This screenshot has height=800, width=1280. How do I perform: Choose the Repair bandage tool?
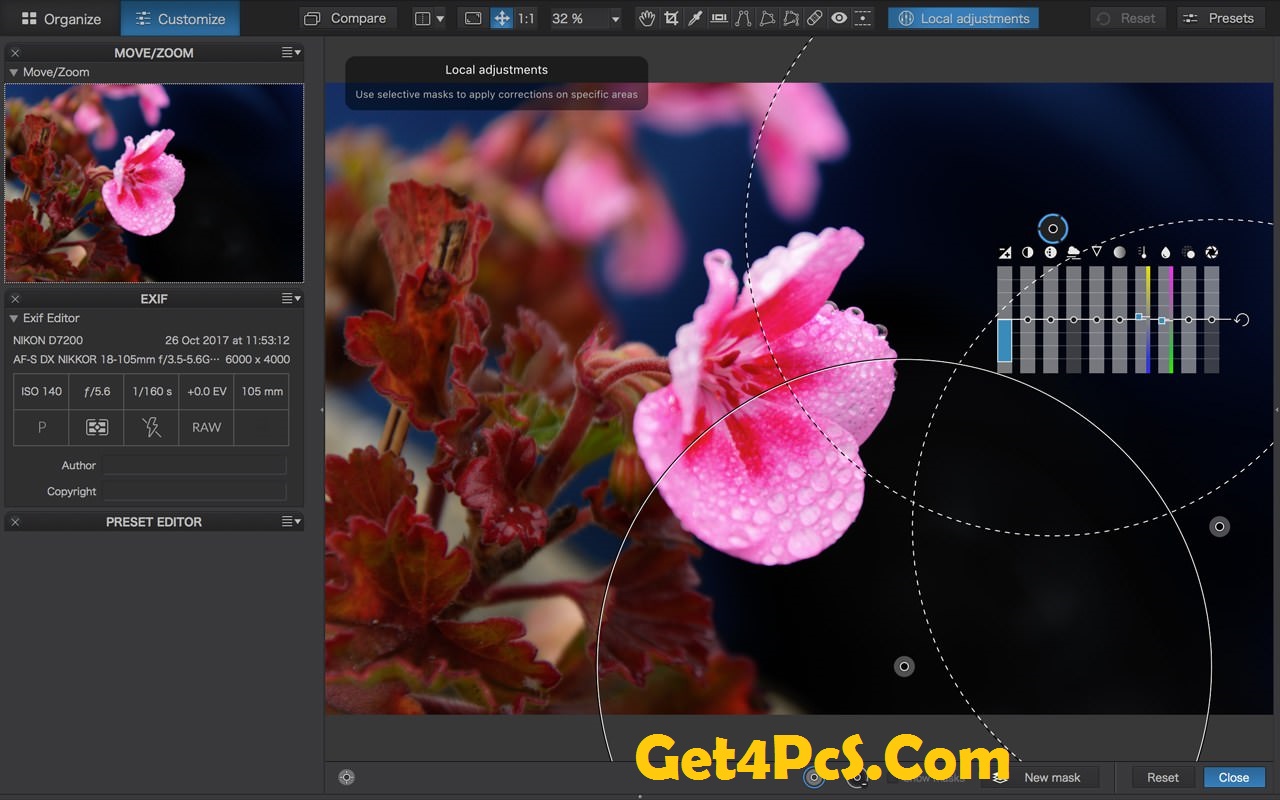[815, 18]
